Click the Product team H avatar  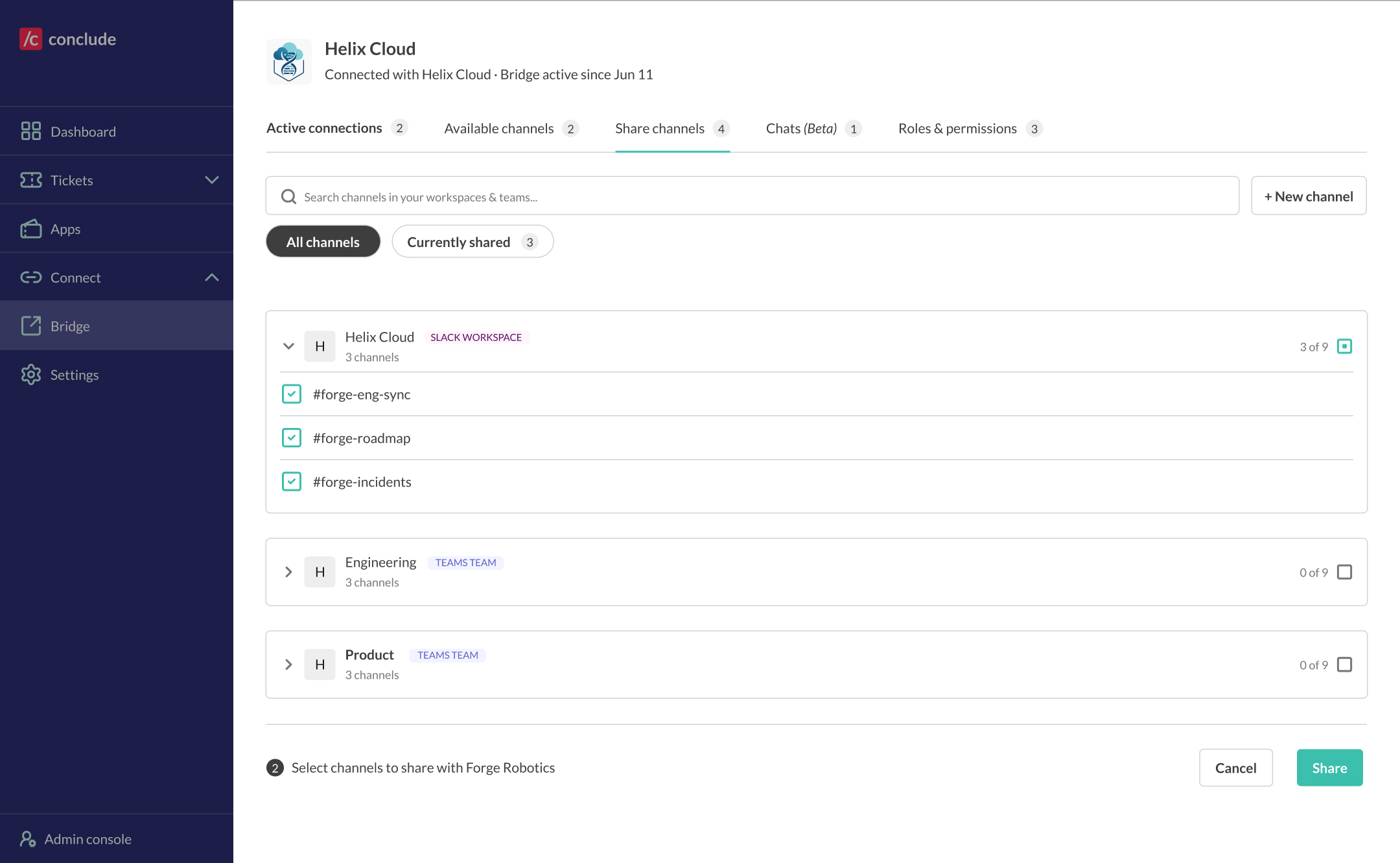320,665
